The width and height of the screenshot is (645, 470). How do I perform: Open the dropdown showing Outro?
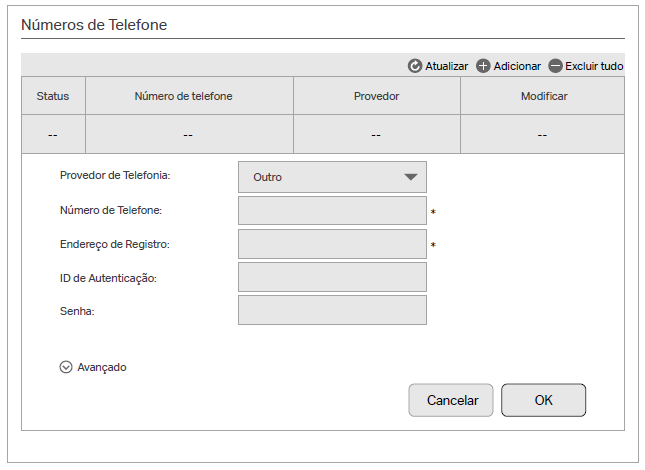[x=332, y=177]
